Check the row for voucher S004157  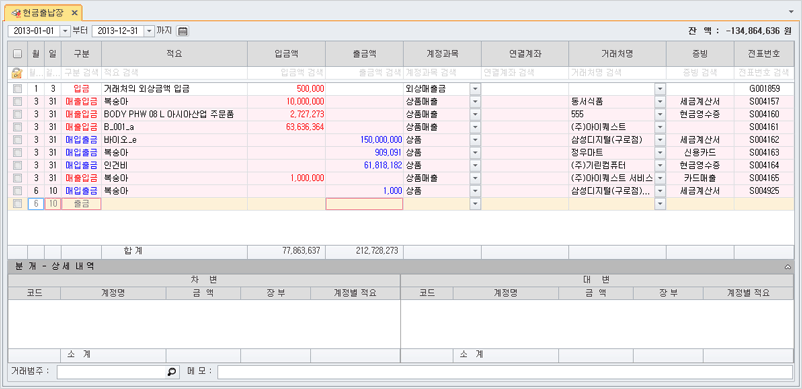tap(17, 102)
